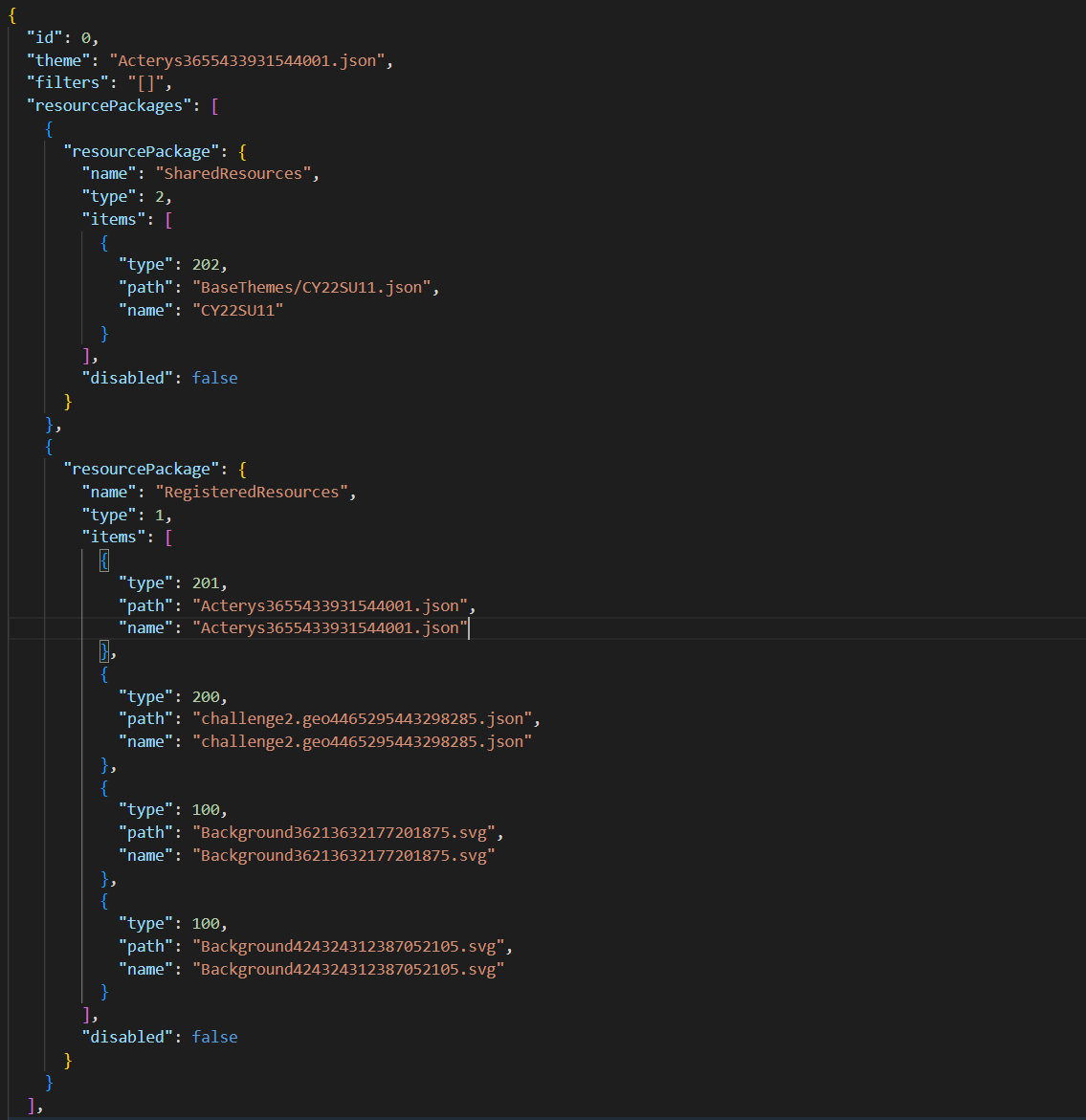
Task: Click the type value 201
Action: pyautogui.click(x=206, y=582)
